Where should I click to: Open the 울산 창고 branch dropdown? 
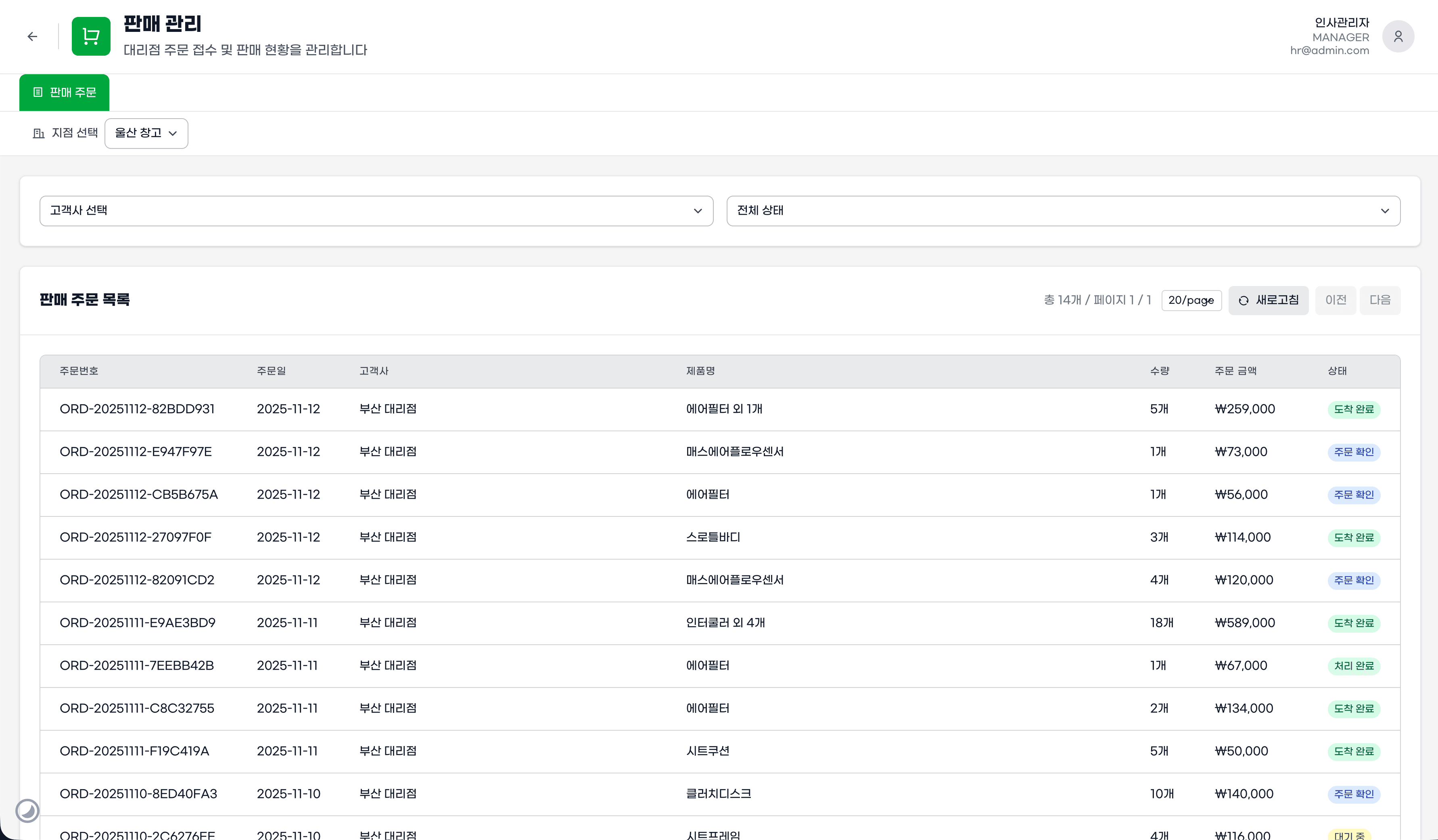pyautogui.click(x=146, y=133)
